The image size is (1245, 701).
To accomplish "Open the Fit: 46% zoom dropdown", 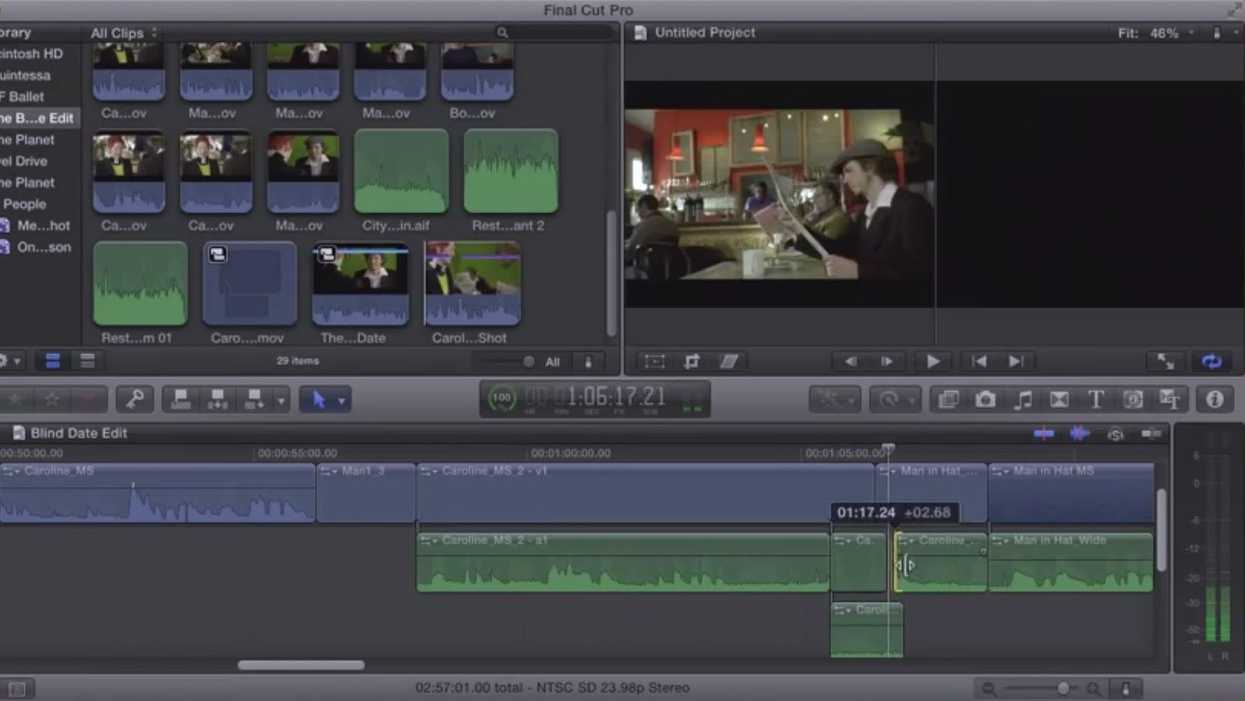I will point(1155,33).
